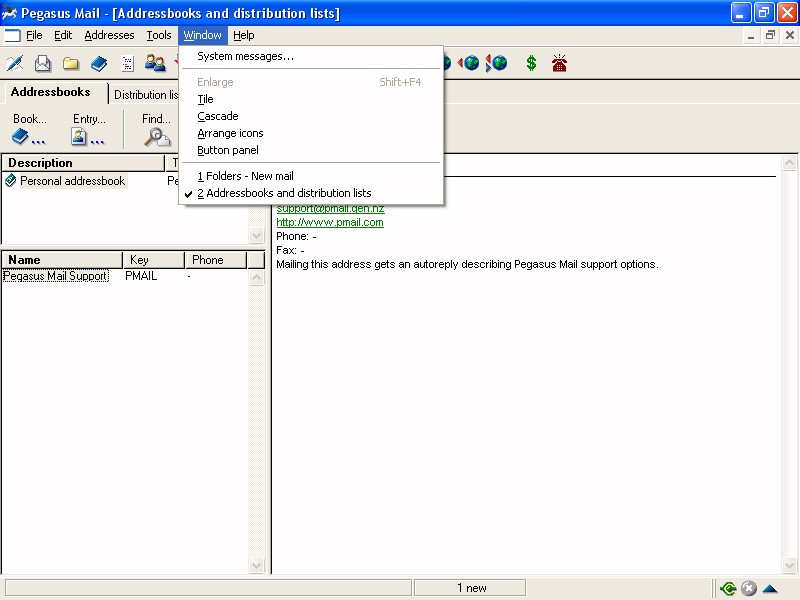Screen dimensions: 800x600
Task: Open the File menu
Action: (34, 35)
